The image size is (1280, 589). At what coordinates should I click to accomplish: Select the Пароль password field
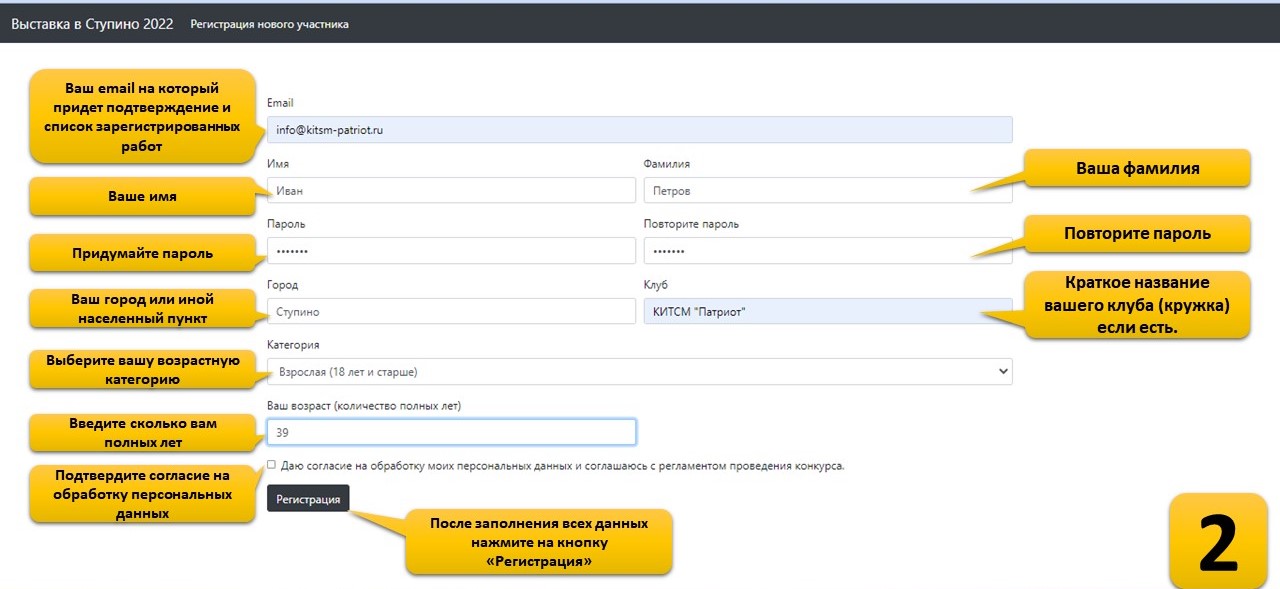click(451, 250)
